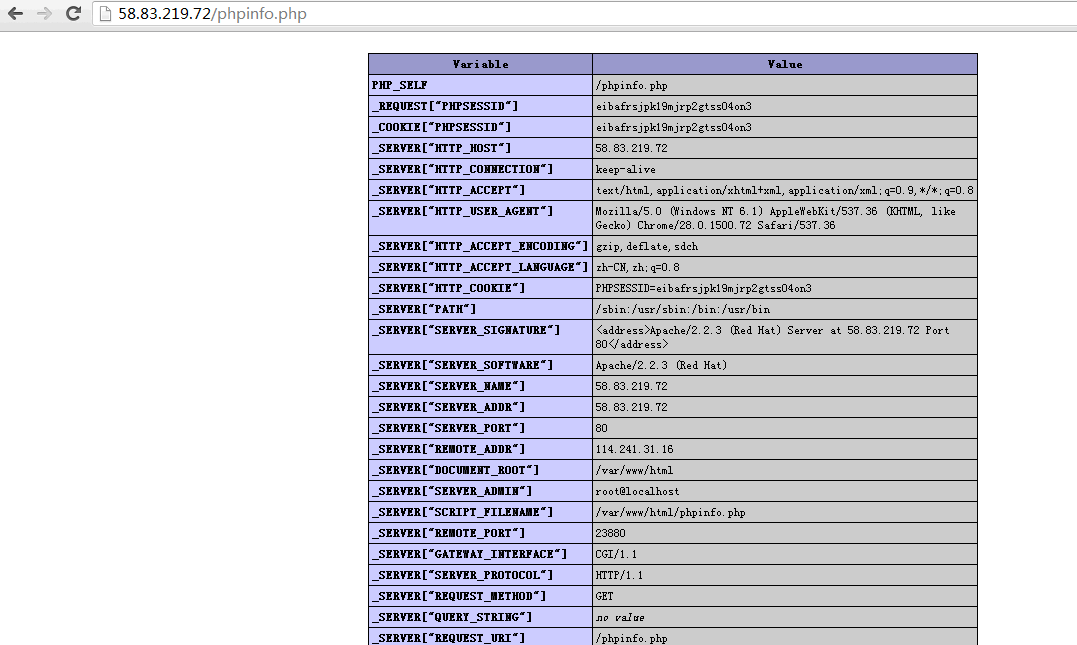Image resolution: width=1077 pixels, height=645 pixels.
Task: Click the _SERVER["HTTP_CONNECTION"] cell
Action: point(480,169)
